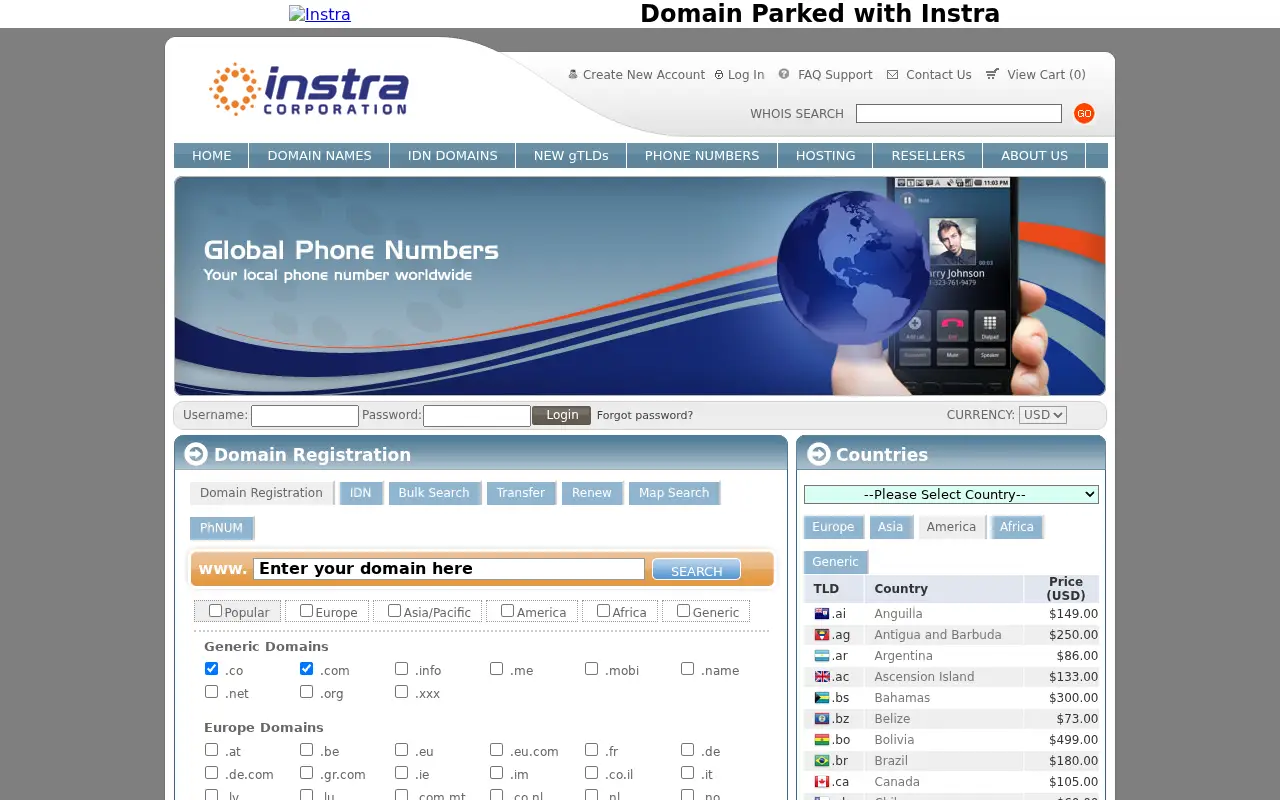Image resolution: width=1280 pixels, height=800 pixels.
Task: Click the Forgot password link
Action: click(645, 415)
